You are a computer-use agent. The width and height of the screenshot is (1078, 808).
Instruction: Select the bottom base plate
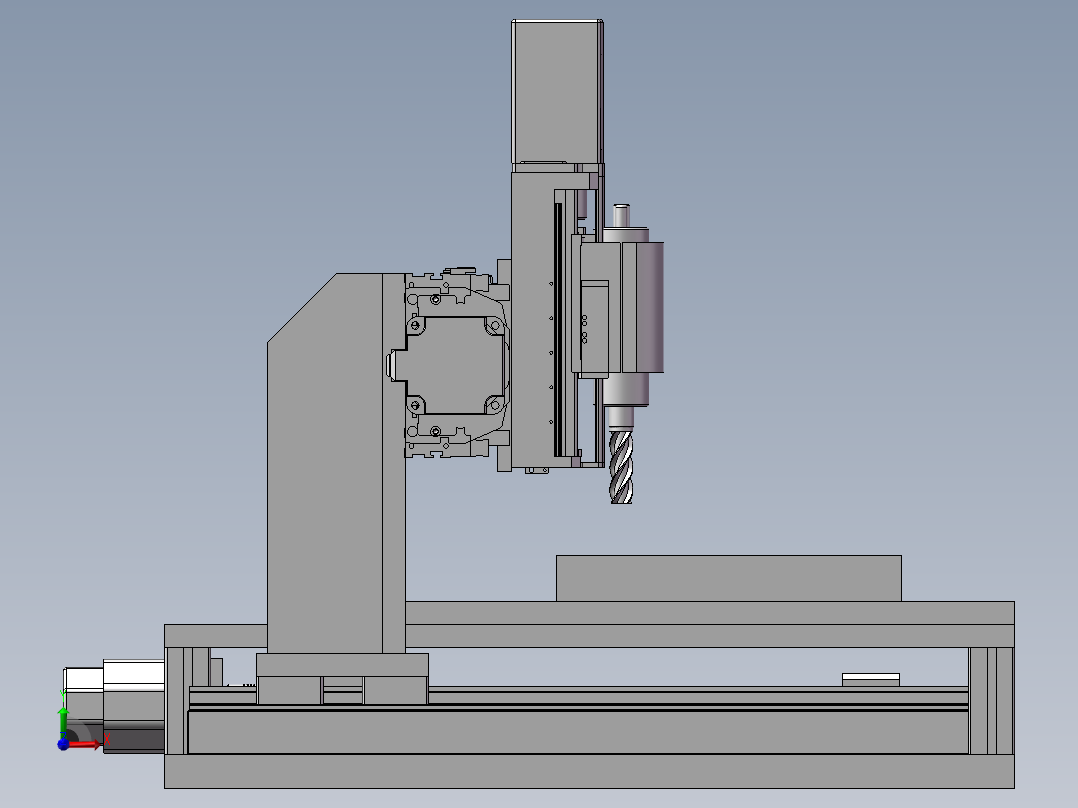click(x=589, y=771)
